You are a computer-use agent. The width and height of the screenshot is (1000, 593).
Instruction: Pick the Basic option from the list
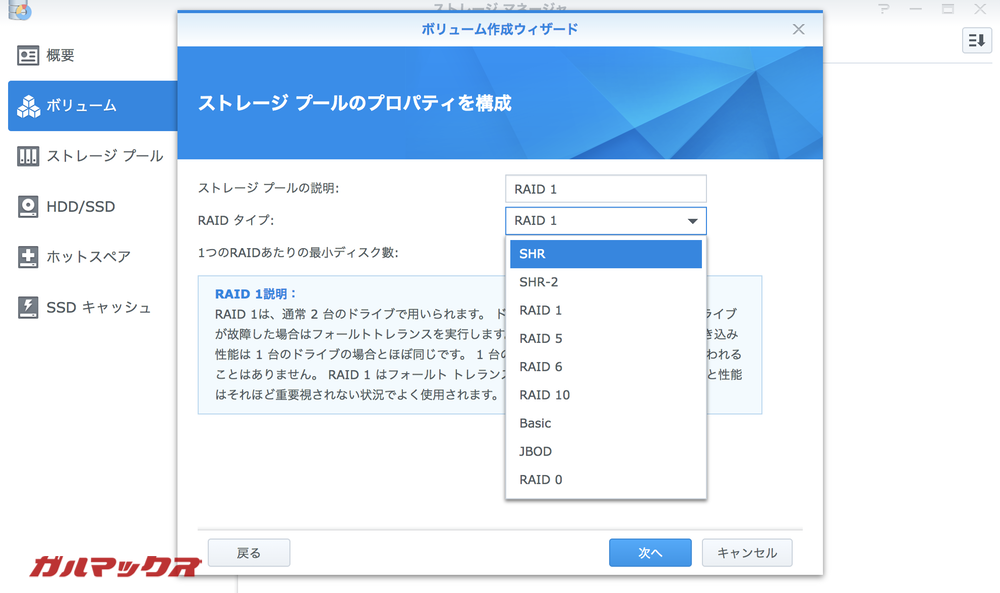605,423
